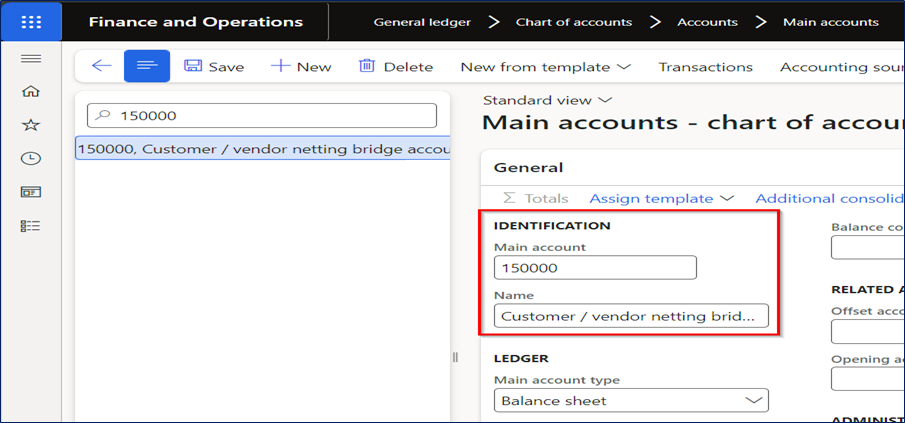Open Accounting source explorer menu item
905x423 pixels.
point(842,67)
